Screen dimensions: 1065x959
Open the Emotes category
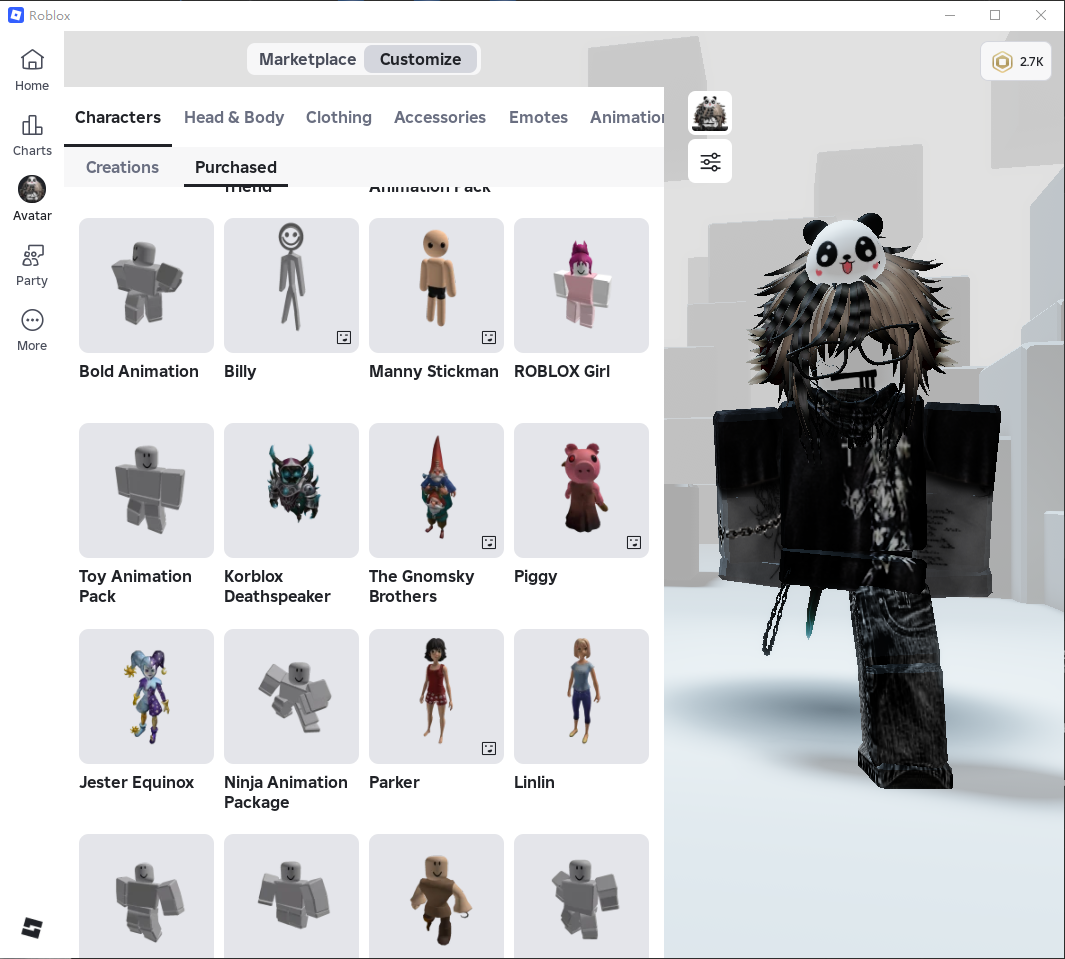tap(538, 117)
